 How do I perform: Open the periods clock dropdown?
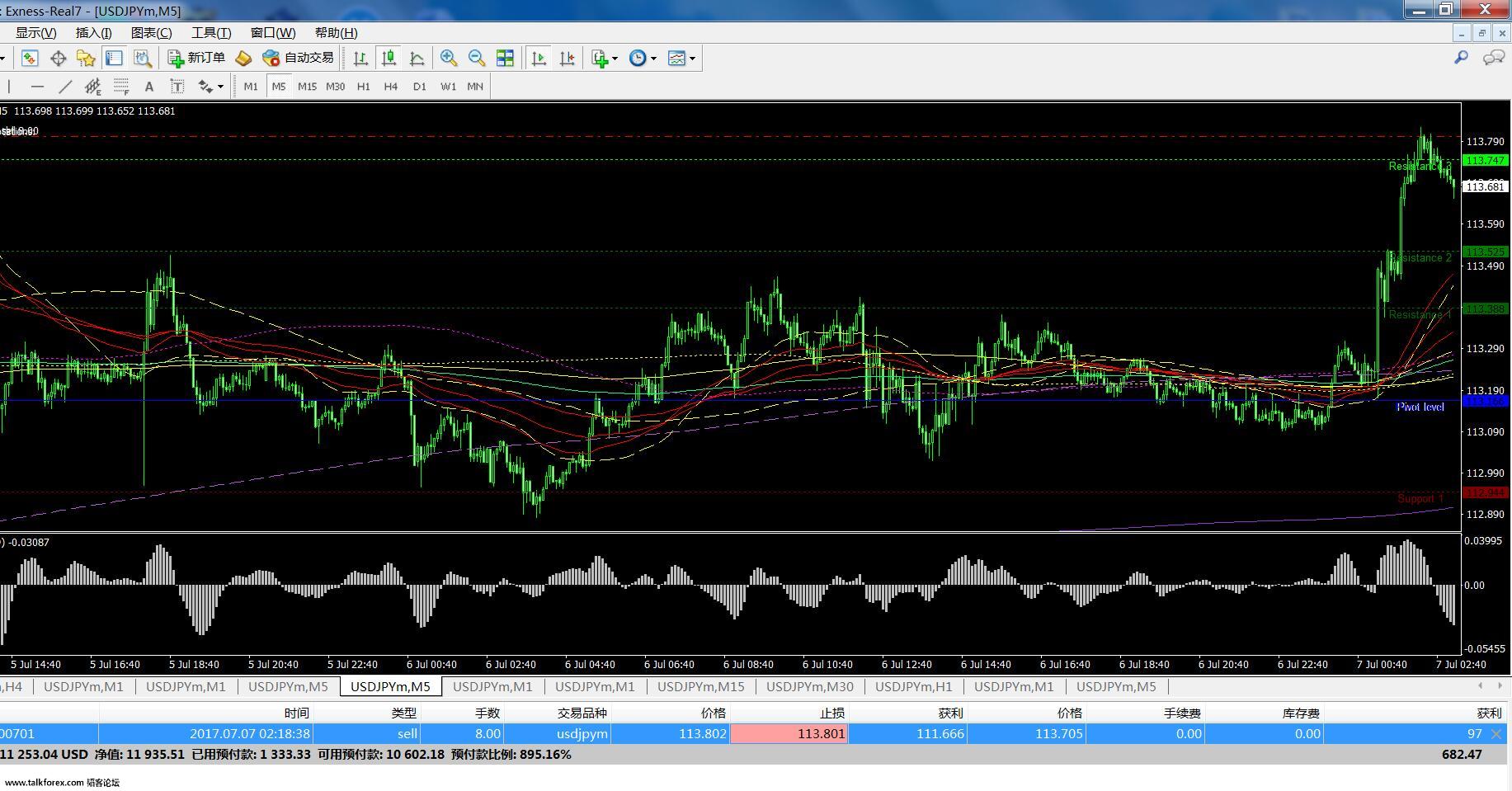tap(643, 58)
